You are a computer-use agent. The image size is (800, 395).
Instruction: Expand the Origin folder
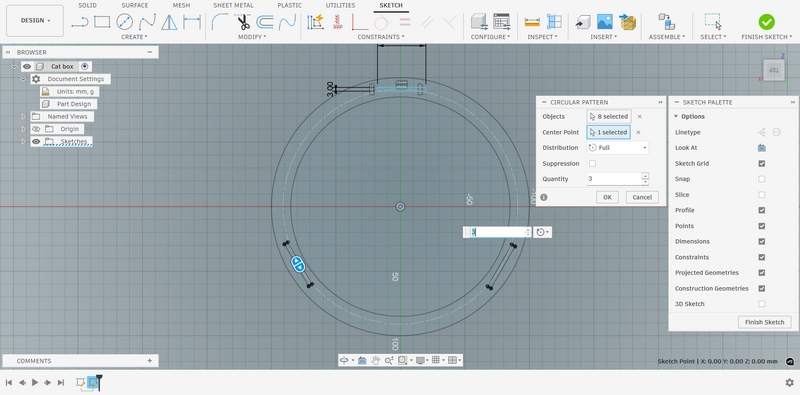pos(23,129)
